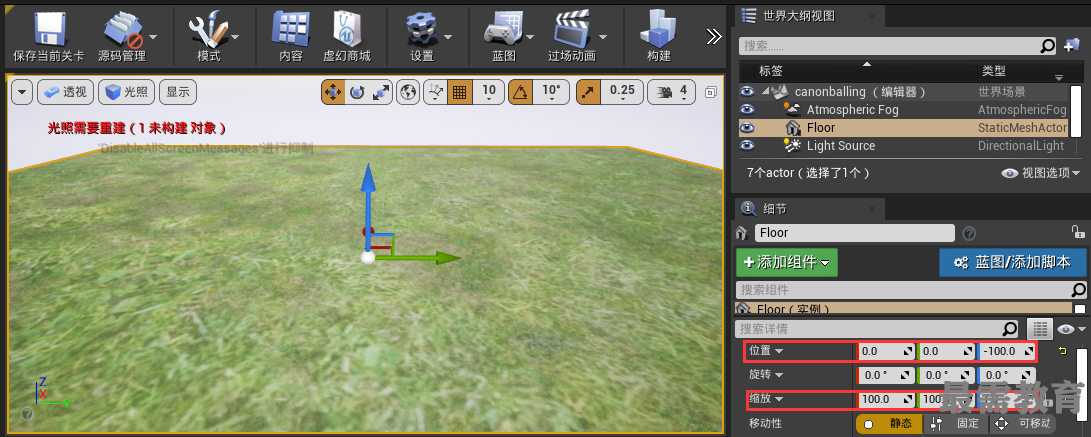Click the 搜索详情 search field

[879, 328]
